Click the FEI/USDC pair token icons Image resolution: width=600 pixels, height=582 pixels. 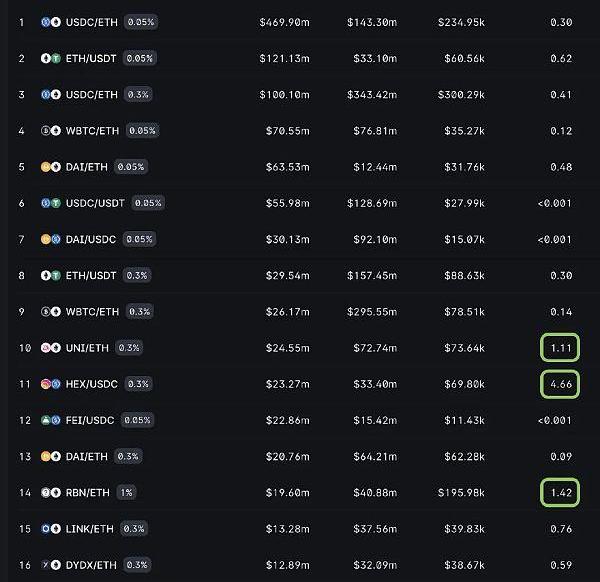pos(49,420)
